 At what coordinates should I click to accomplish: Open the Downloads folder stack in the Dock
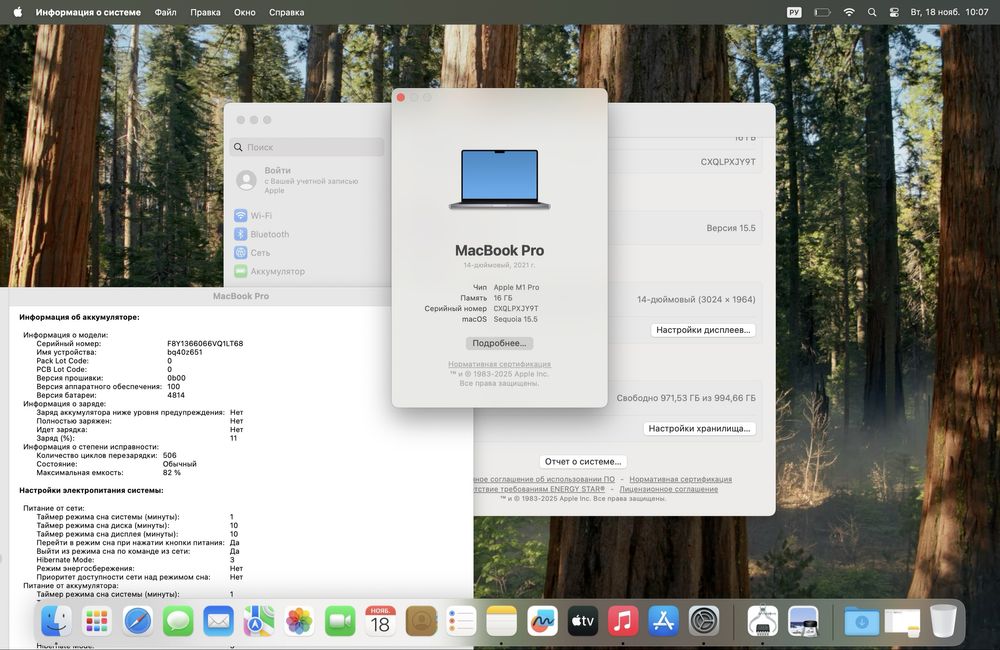click(x=862, y=621)
